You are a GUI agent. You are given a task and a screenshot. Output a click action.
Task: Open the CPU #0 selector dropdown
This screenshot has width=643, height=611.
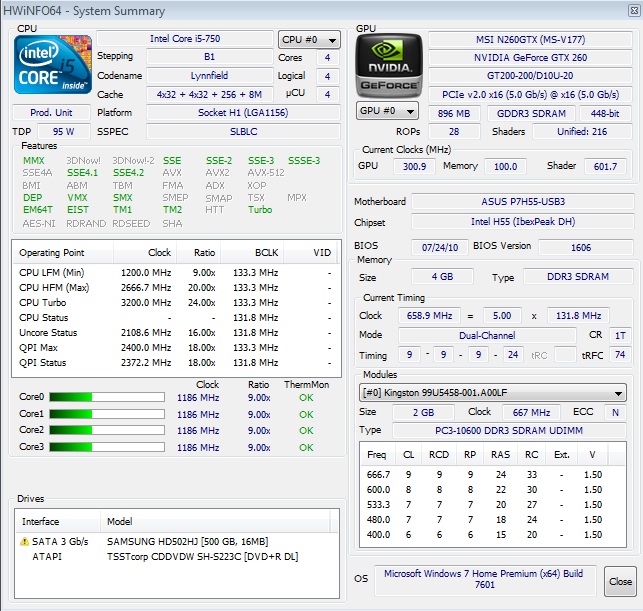pyautogui.click(x=309, y=40)
